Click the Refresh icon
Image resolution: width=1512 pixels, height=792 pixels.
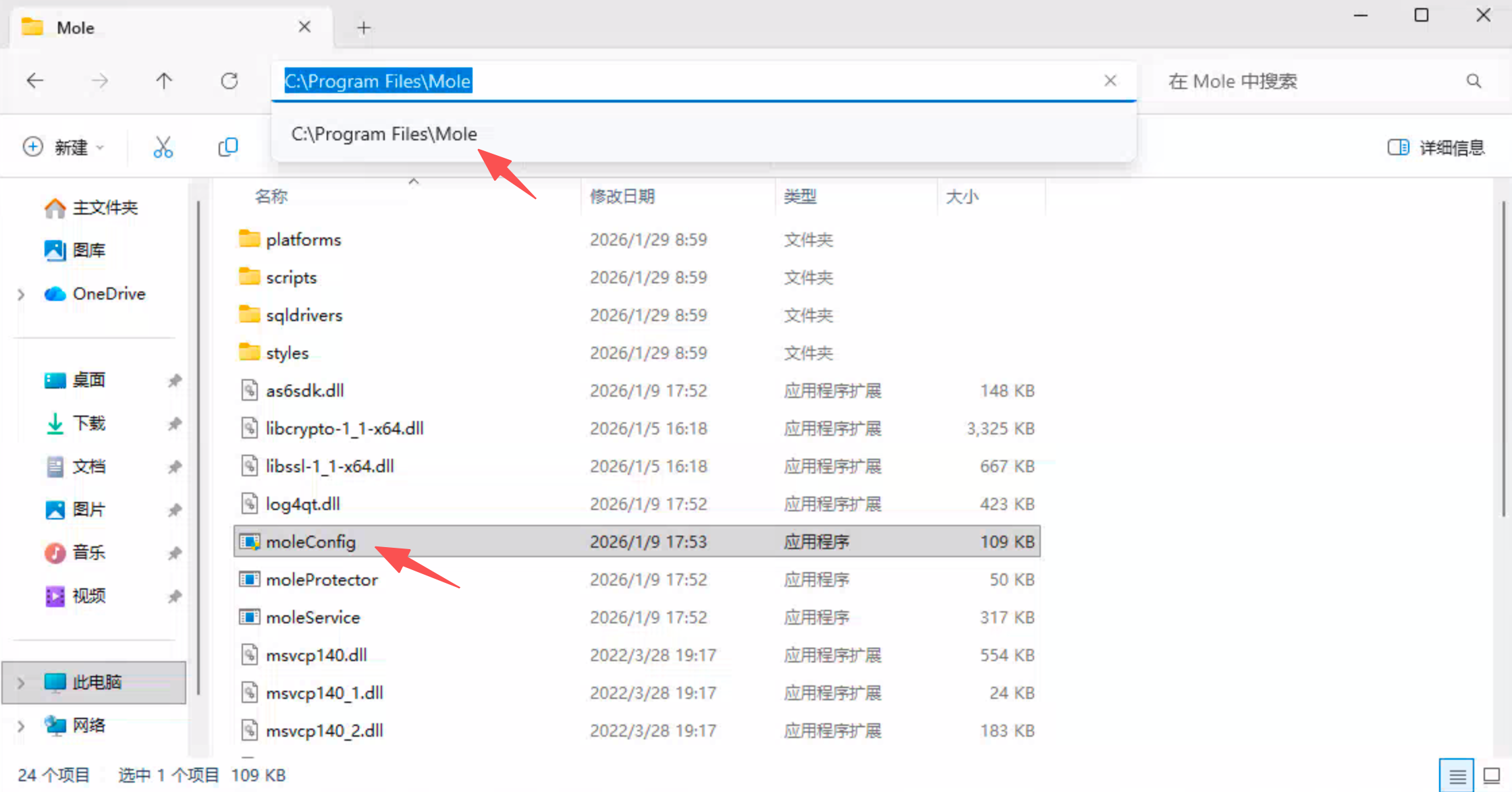(230, 81)
